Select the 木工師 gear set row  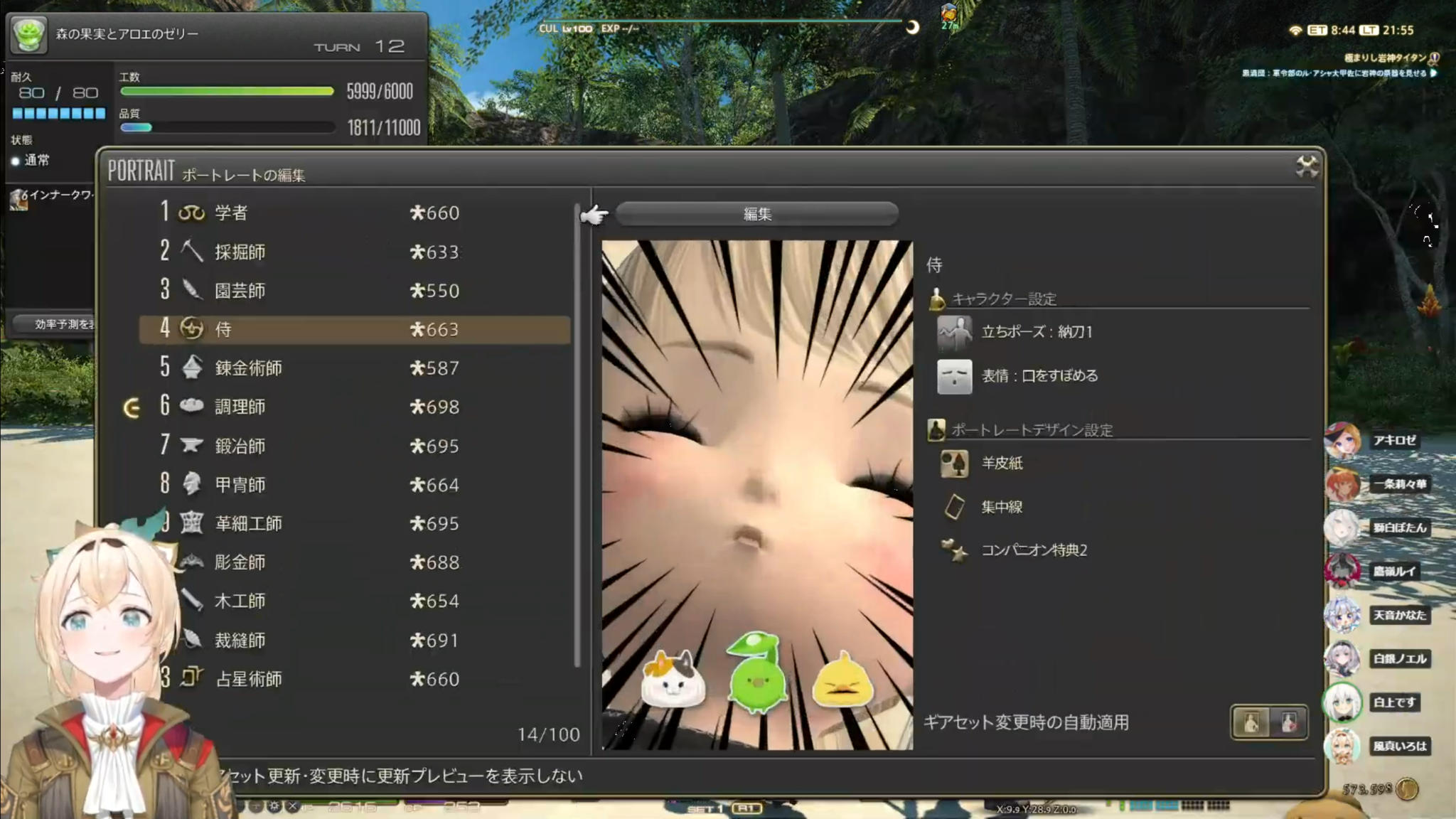pyautogui.click(x=355, y=601)
